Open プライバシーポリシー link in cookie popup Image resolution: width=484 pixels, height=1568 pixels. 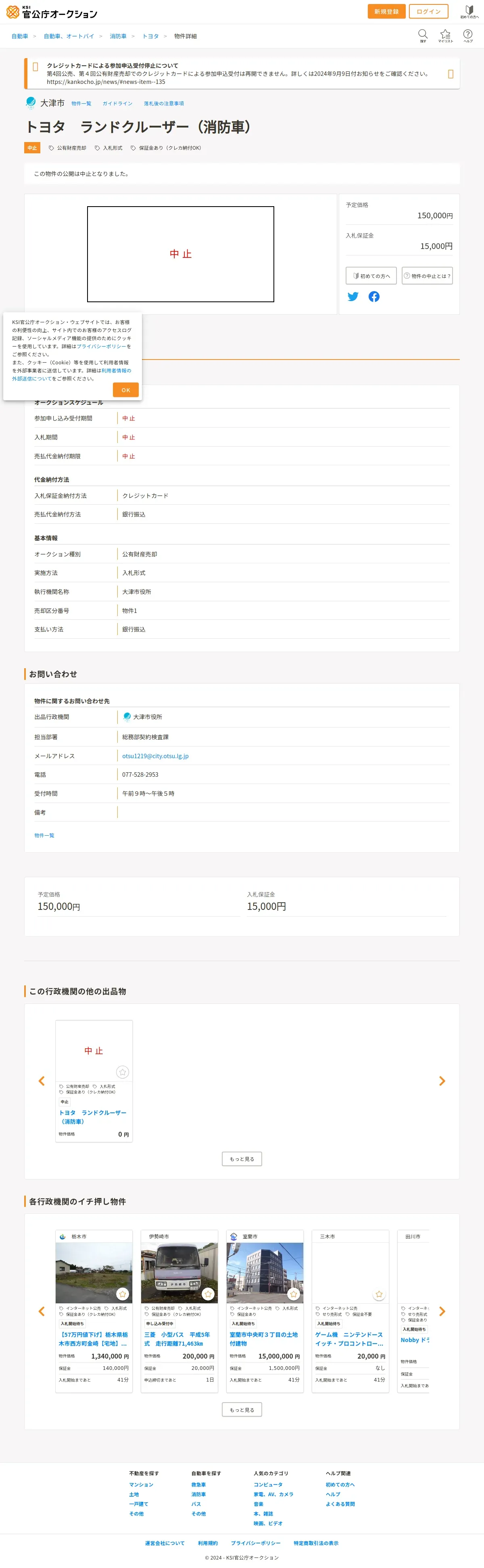101,346
